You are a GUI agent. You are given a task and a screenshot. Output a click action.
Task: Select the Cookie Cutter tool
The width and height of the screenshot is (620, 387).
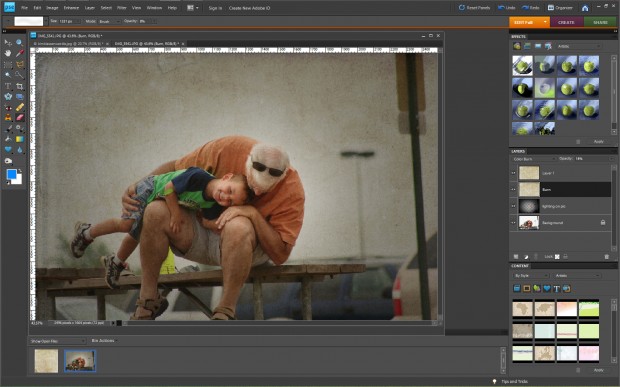(x=8, y=96)
